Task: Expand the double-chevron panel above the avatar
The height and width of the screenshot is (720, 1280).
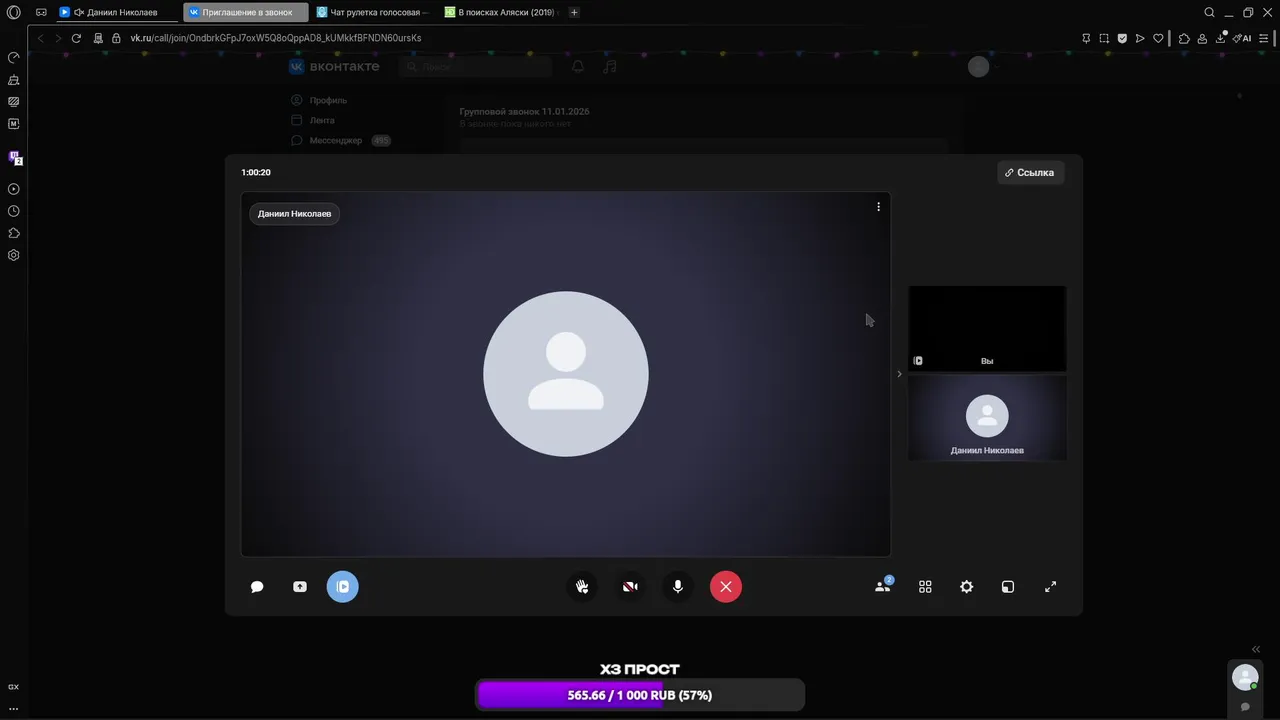Action: pyautogui.click(x=1256, y=649)
